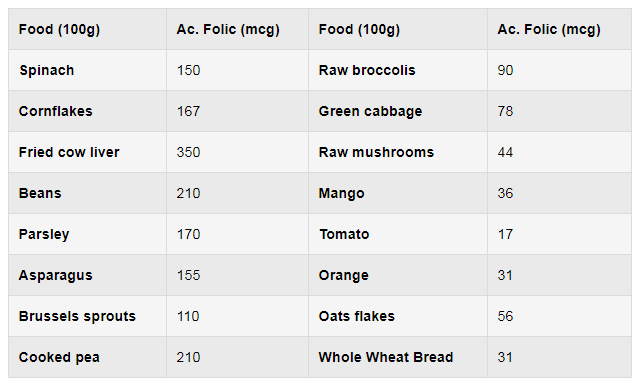Select the Asparagus cell
The image size is (643, 386).
coord(87,275)
